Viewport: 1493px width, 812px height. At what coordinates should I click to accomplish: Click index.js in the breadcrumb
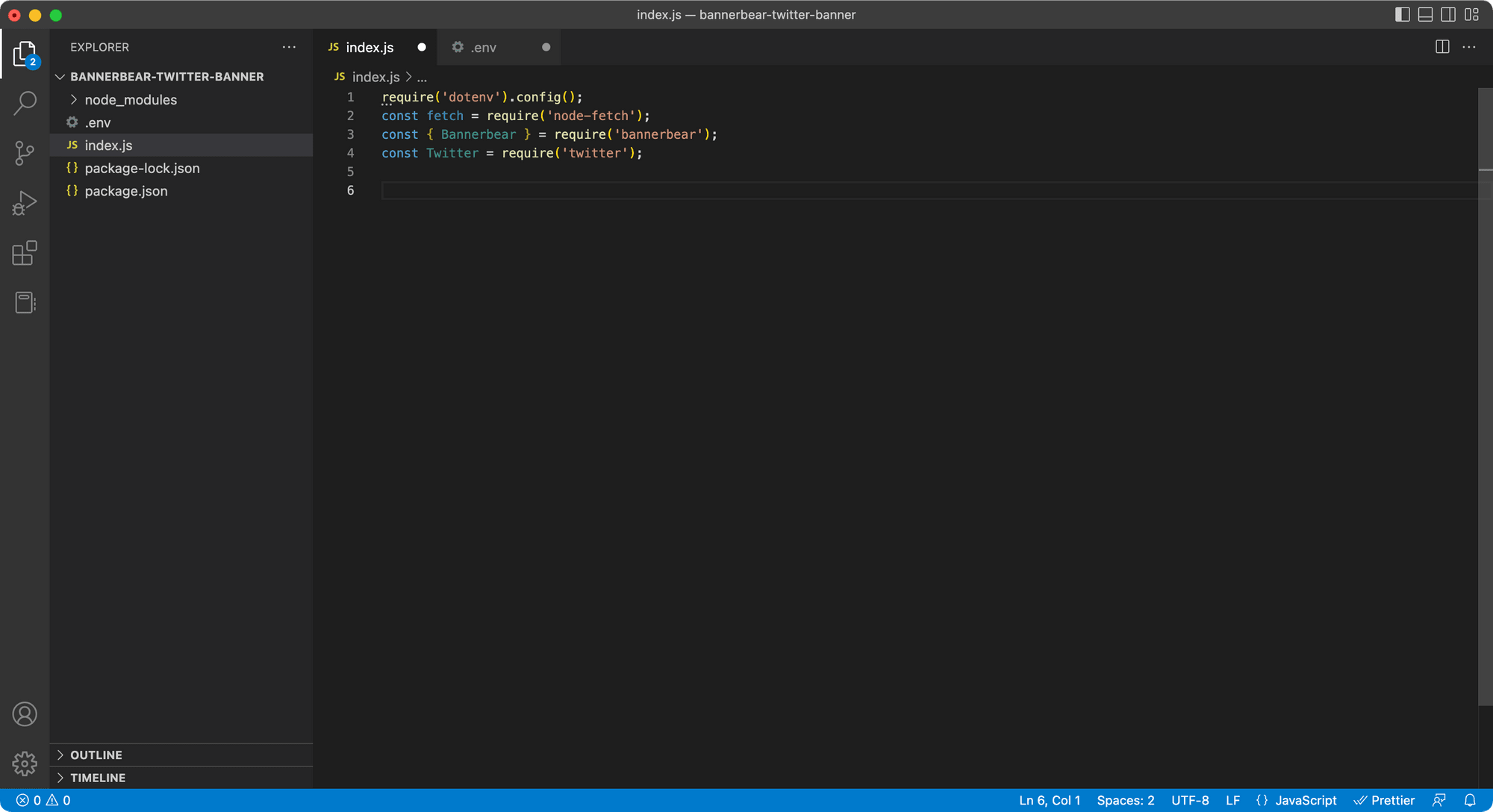[x=375, y=77]
